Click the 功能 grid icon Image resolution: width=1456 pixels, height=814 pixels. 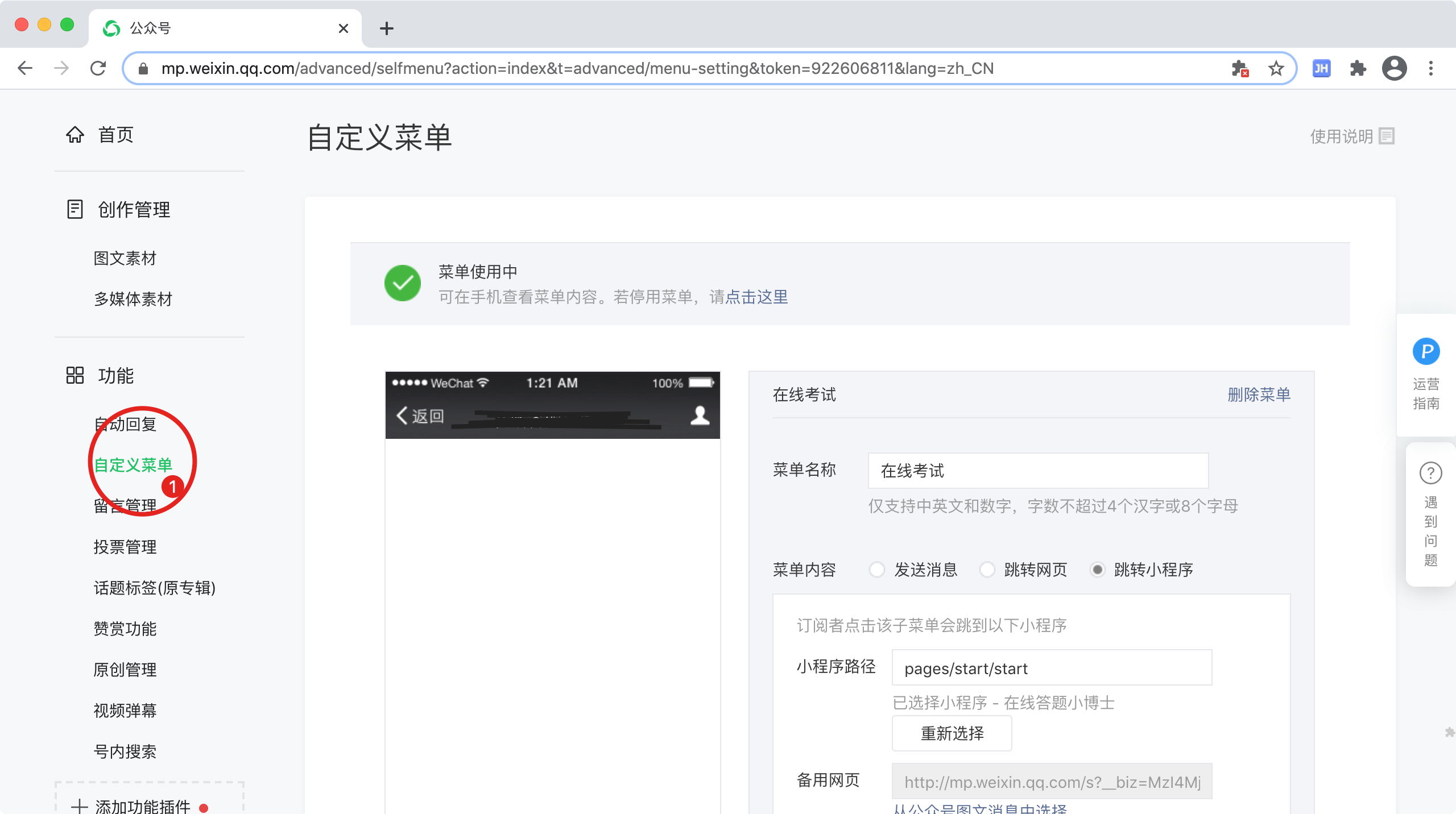point(75,375)
